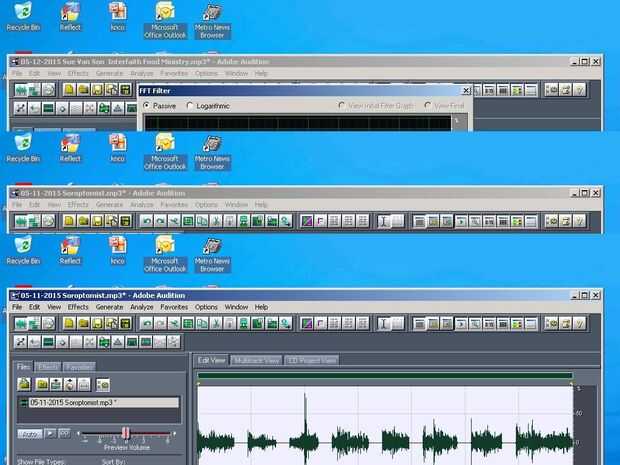Click the Undo icon in the inactive Soroptomist window toolbar
Screen dimensions: 620x465
146,221
